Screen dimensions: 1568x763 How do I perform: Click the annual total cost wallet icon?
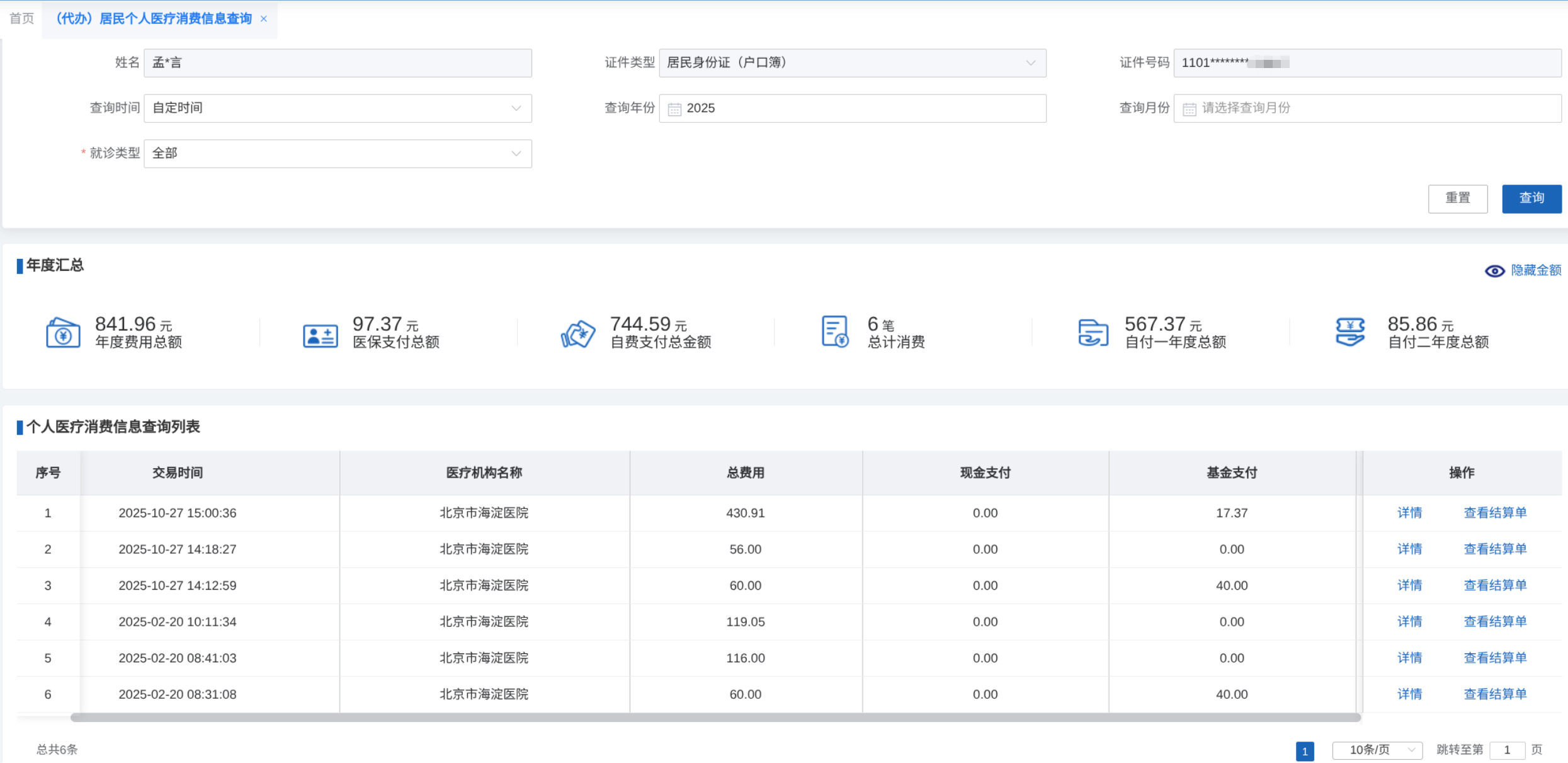tap(63, 333)
